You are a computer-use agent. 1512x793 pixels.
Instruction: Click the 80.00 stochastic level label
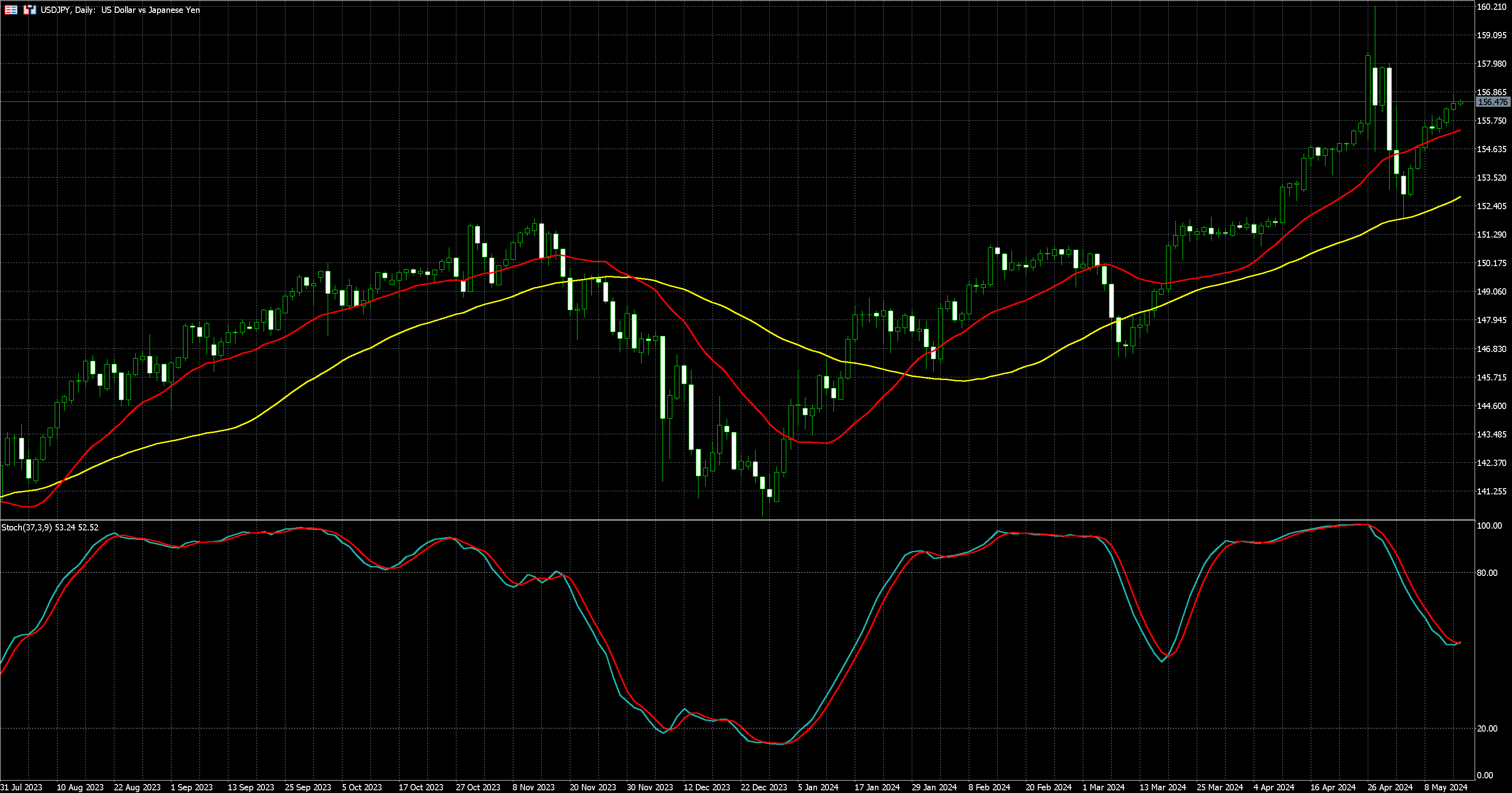[1488, 572]
